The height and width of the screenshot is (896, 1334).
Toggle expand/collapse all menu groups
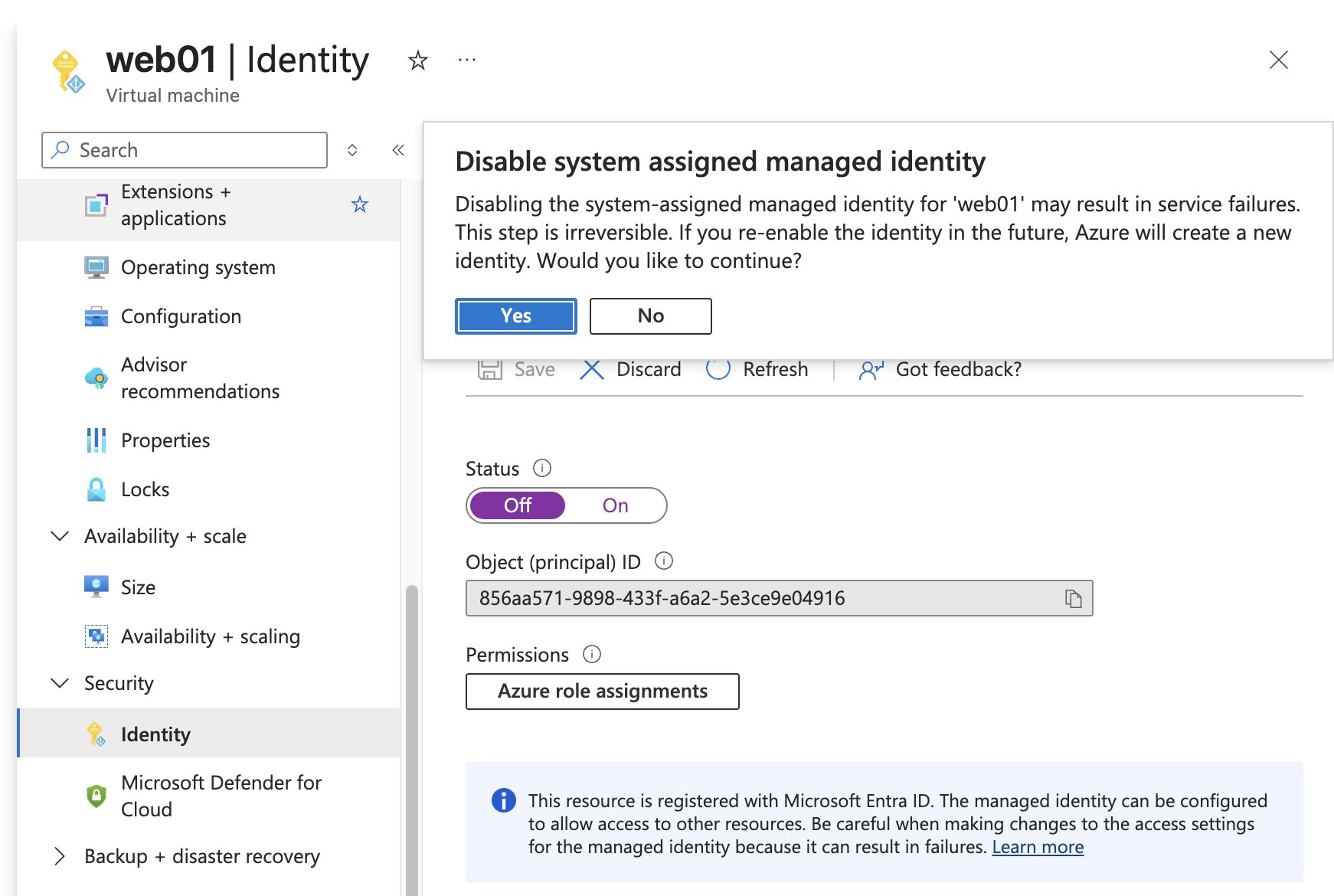[352, 150]
